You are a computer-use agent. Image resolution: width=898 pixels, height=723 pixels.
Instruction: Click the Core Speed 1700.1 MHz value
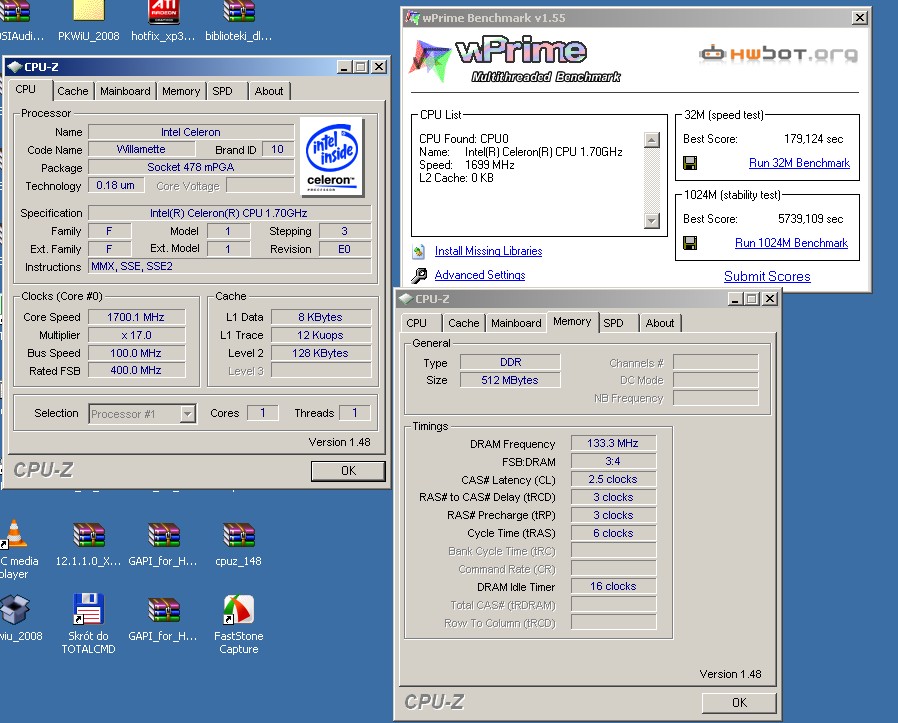tap(136, 317)
